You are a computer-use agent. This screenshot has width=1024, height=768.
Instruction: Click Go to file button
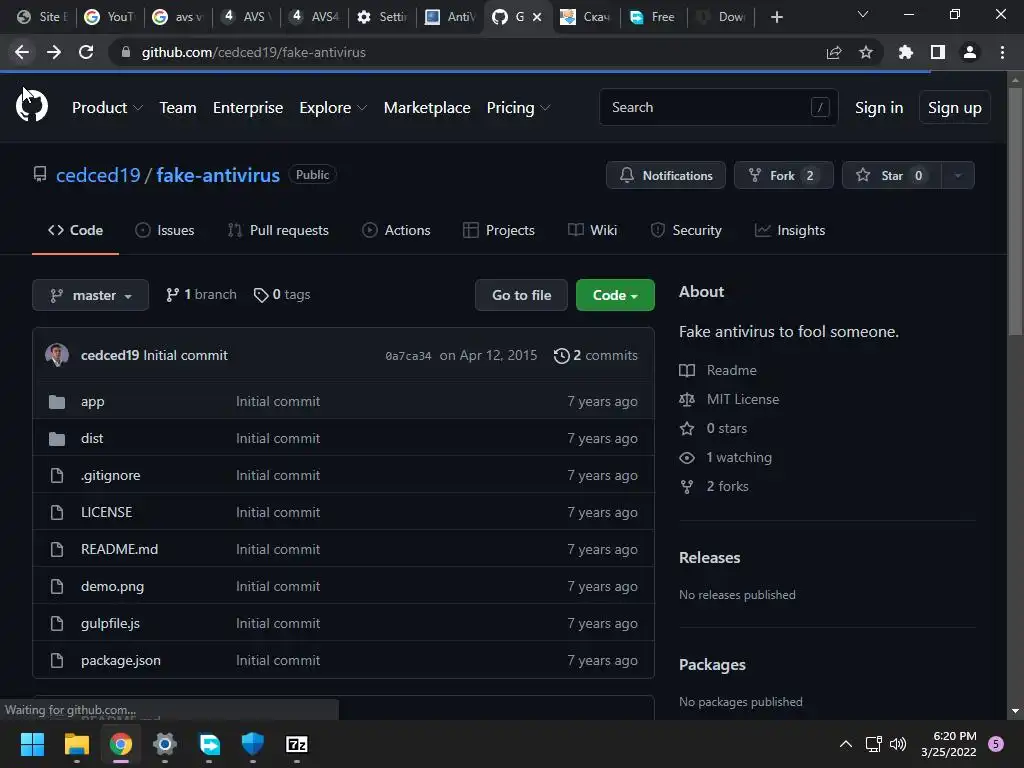click(x=521, y=295)
